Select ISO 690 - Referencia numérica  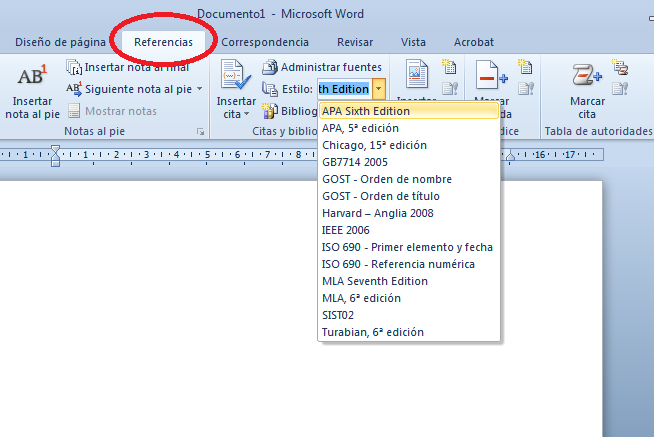tap(409, 264)
